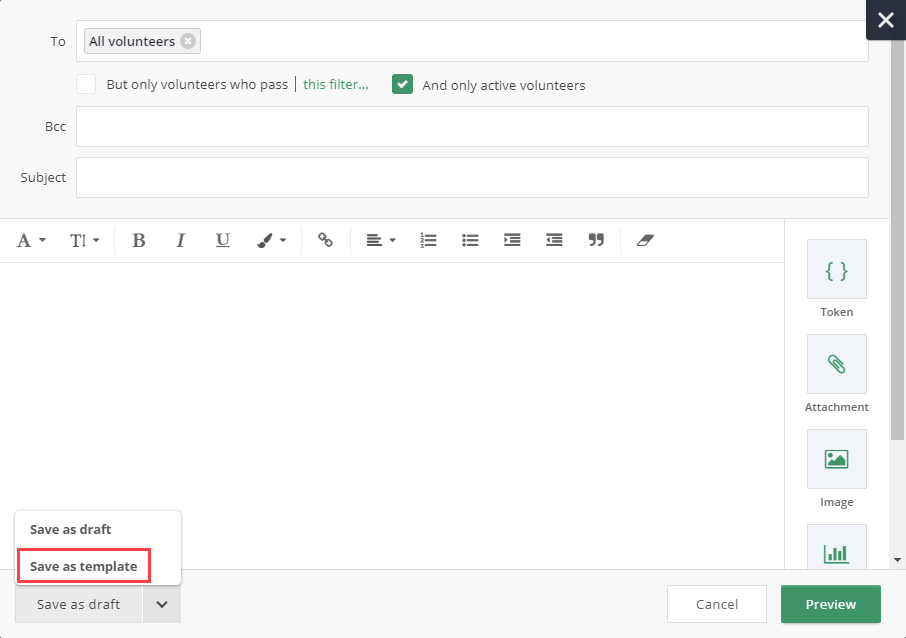Viewport: 906px width, 638px height.
Task: Insert a bulleted list
Action: (470, 240)
